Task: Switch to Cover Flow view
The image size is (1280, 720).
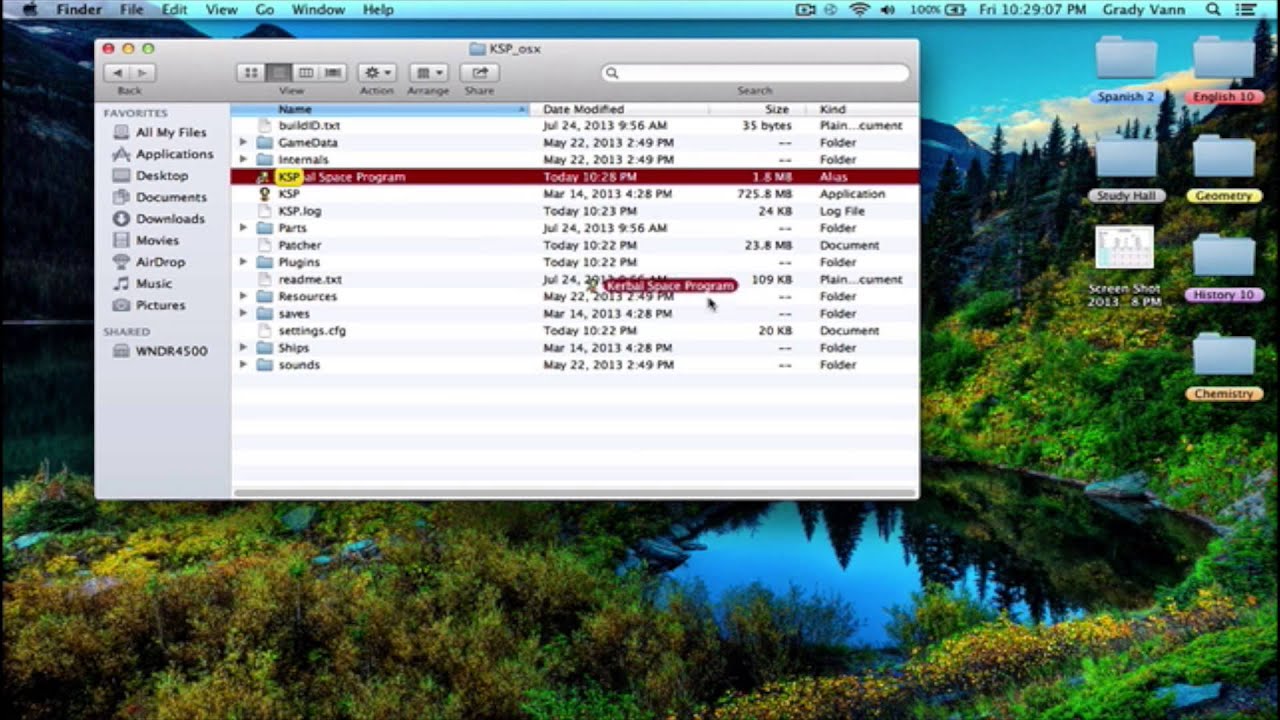Action: (332, 73)
